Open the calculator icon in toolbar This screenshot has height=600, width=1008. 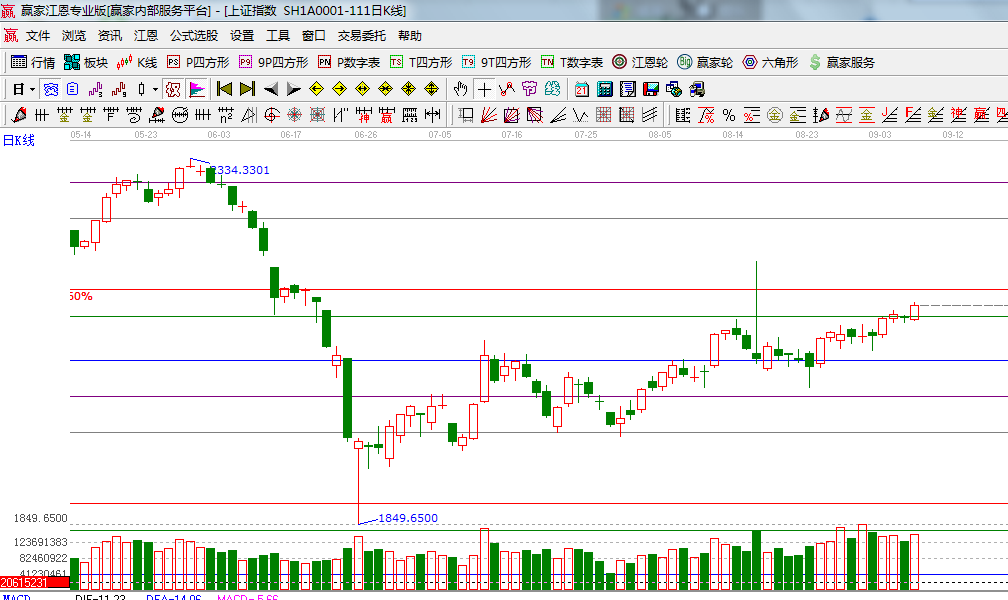605,89
